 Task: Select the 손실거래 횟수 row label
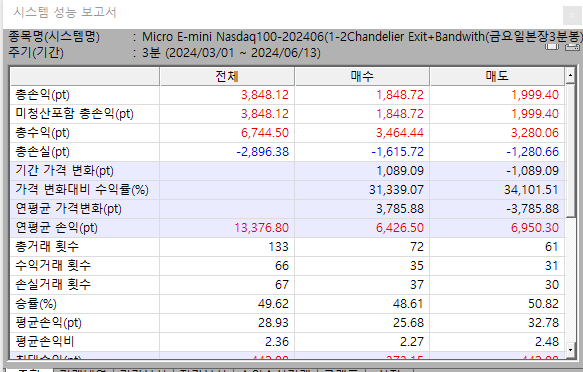tap(53, 284)
